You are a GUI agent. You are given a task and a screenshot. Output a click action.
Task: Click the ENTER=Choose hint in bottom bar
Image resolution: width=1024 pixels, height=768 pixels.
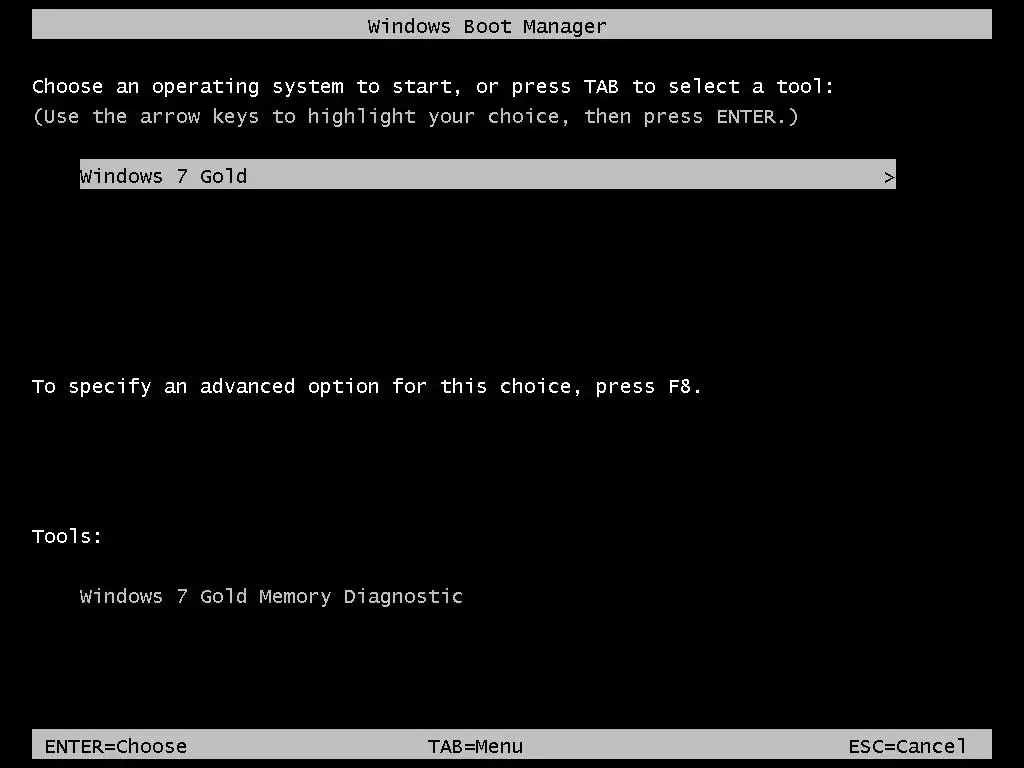(116, 746)
